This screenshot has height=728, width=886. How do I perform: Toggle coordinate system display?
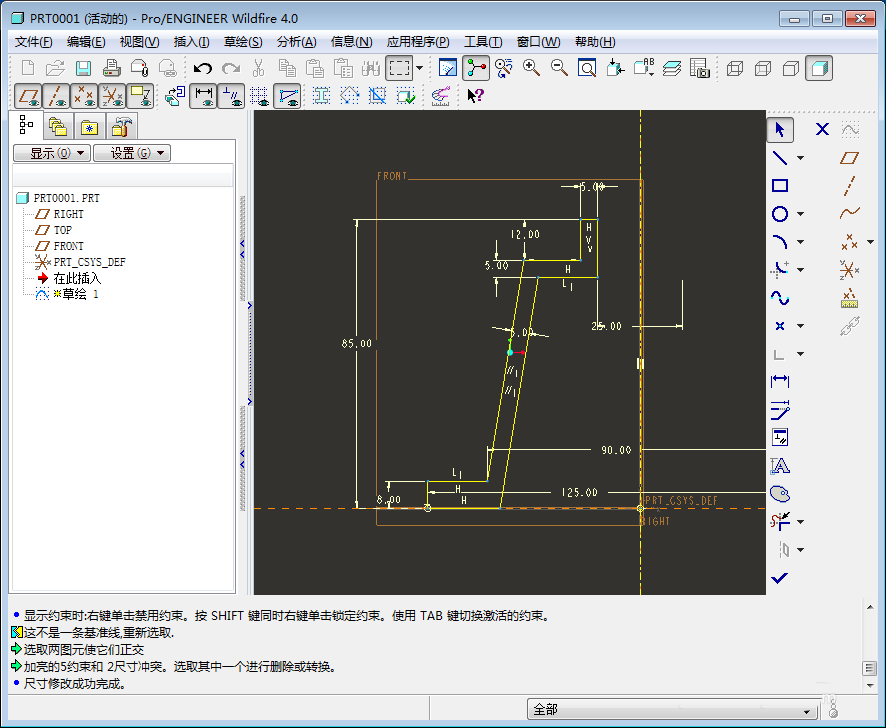click(x=112, y=96)
